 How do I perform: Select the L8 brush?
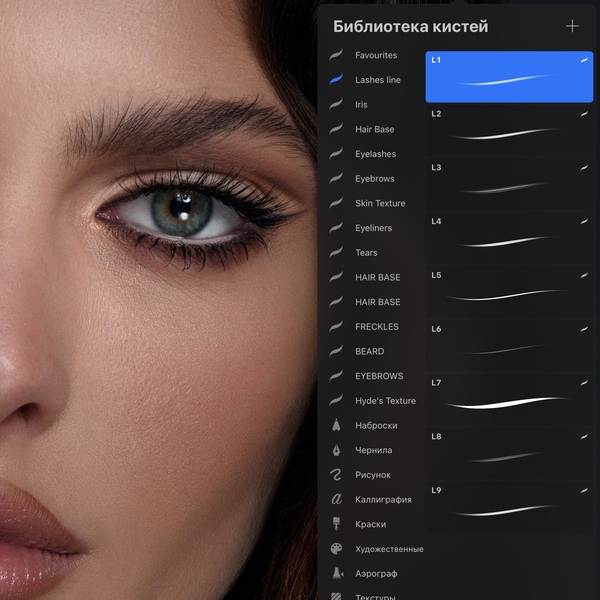point(509,453)
